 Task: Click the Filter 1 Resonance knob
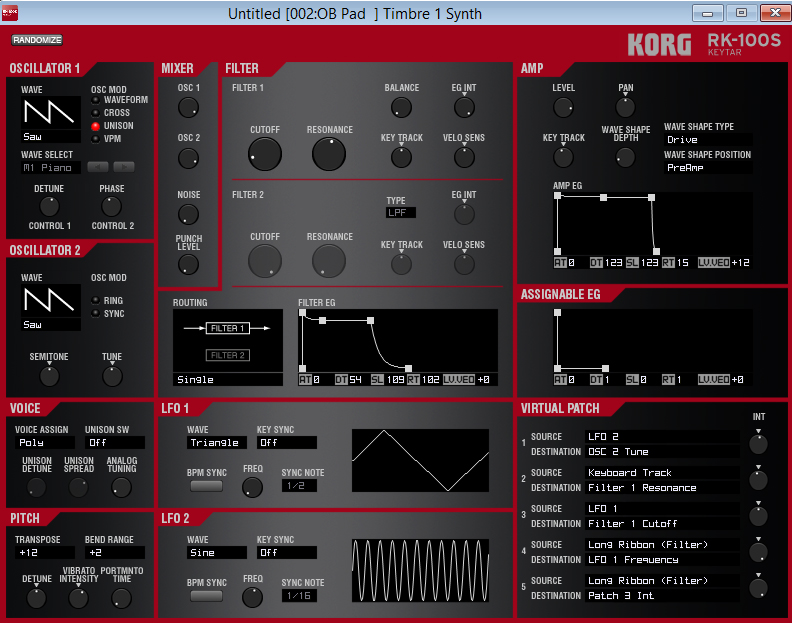tap(329, 154)
